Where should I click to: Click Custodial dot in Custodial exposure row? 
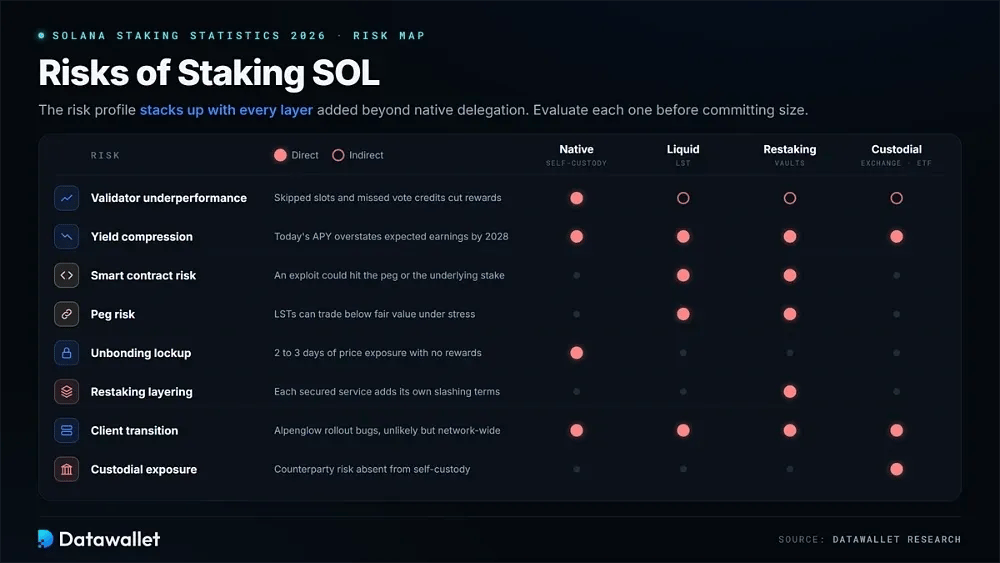pyautogui.click(x=896, y=469)
